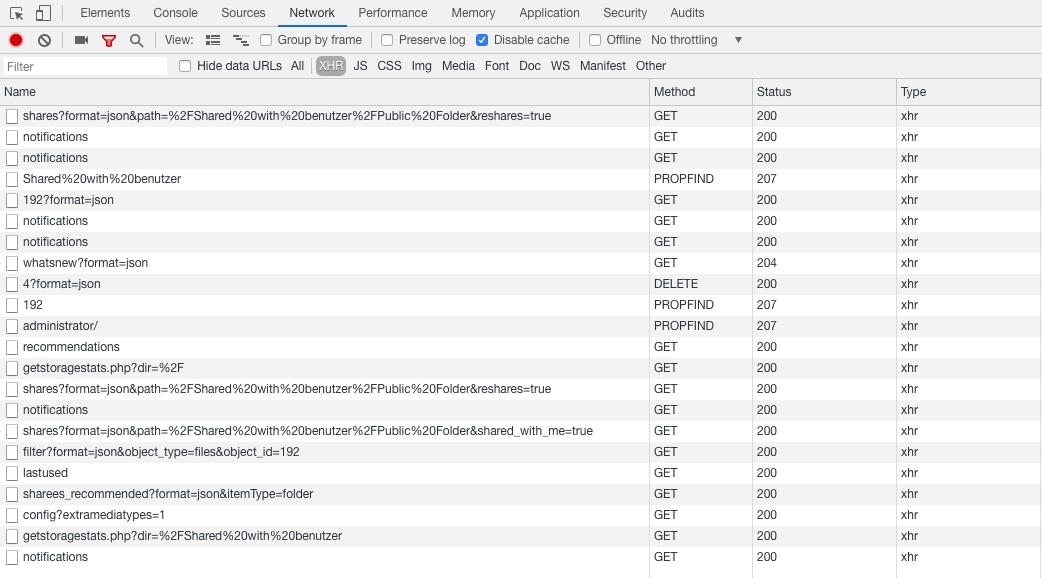Select the administrator/ PROPFIND request
Screen dimensions: 1042x578
coord(521,326)
